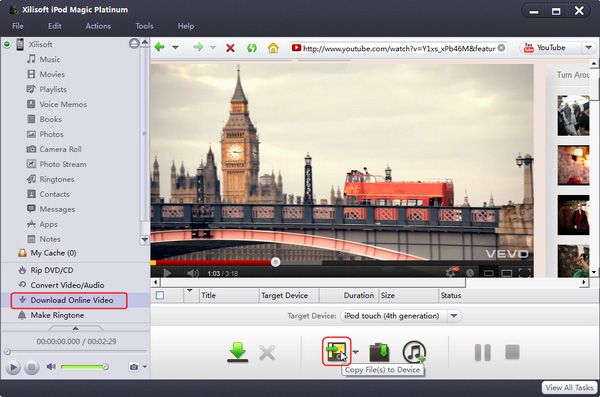Viewport: 600px width, 397px height.
Task: Open the File menu
Action: coord(18,26)
